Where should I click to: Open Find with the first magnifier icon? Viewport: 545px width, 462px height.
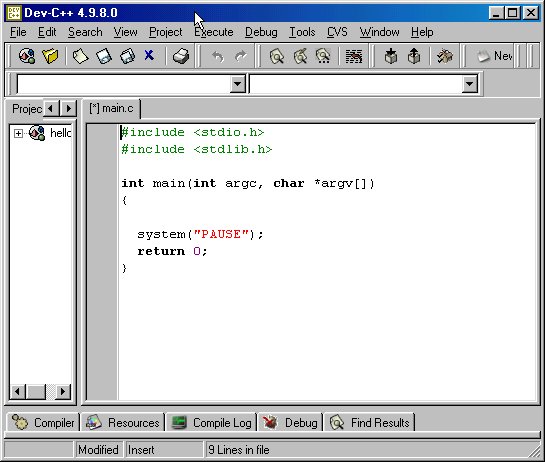(x=277, y=56)
